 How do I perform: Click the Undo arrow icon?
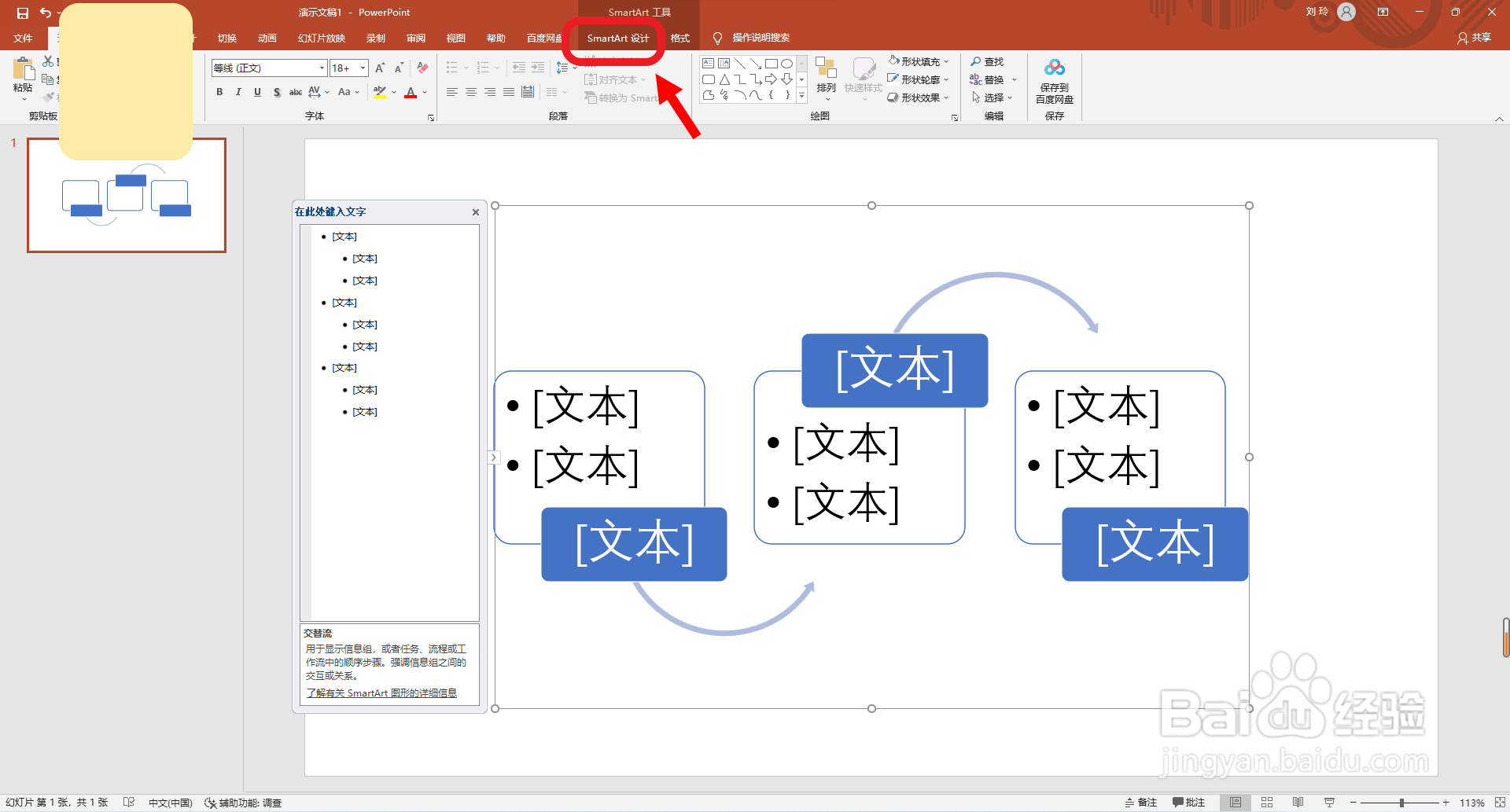click(x=46, y=13)
